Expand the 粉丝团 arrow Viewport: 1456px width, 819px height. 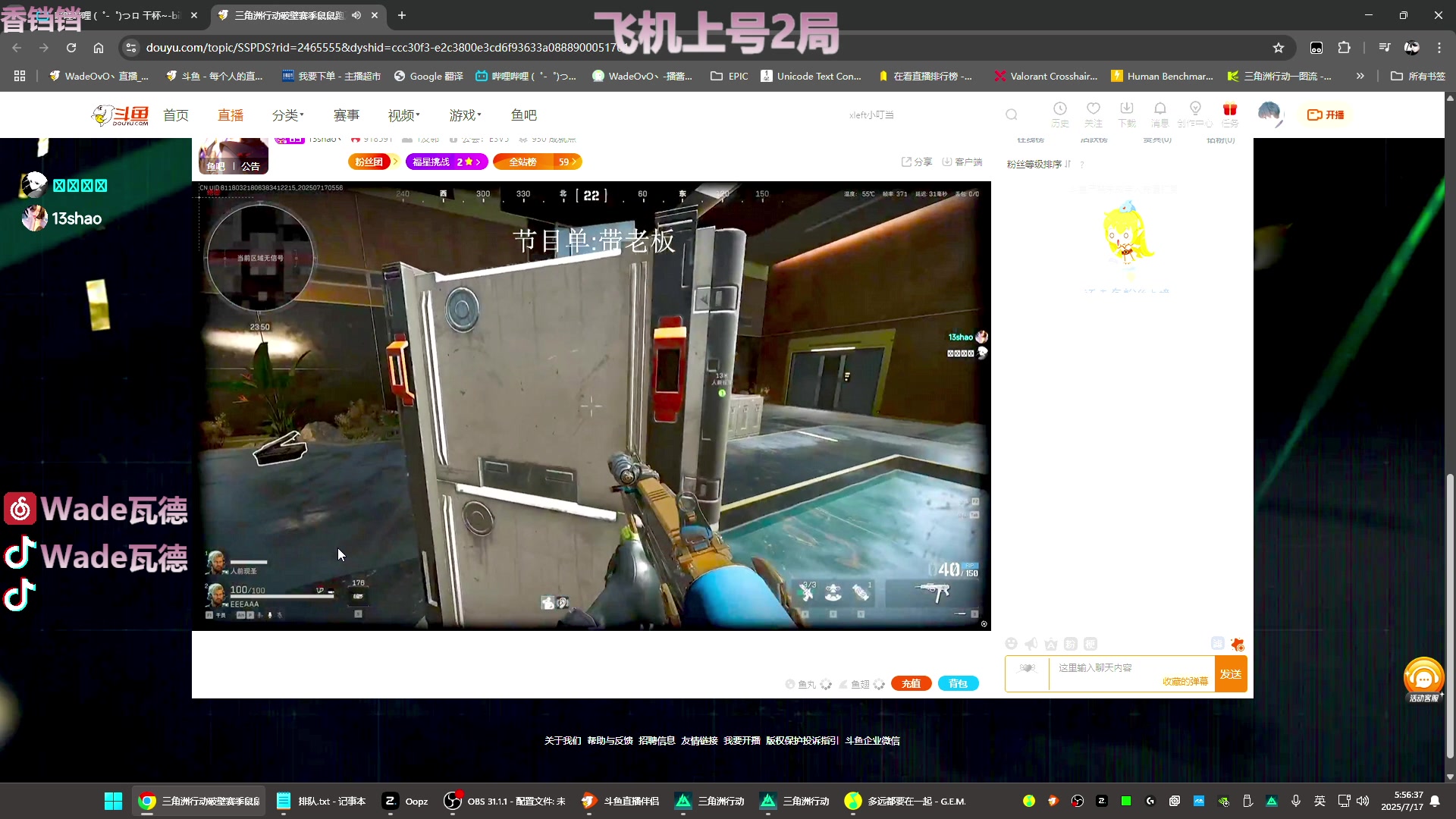coord(395,162)
